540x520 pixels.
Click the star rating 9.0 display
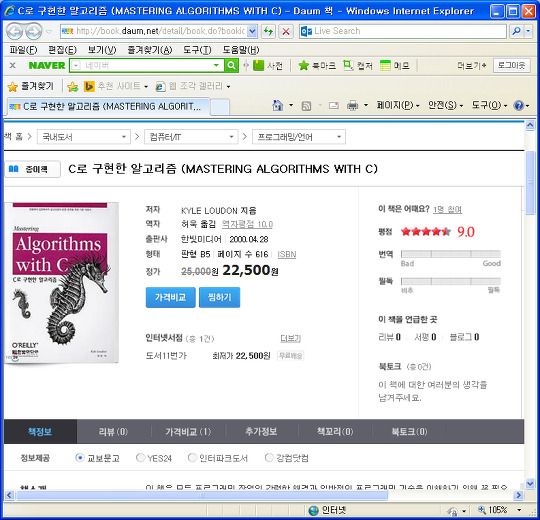tap(437, 232)
